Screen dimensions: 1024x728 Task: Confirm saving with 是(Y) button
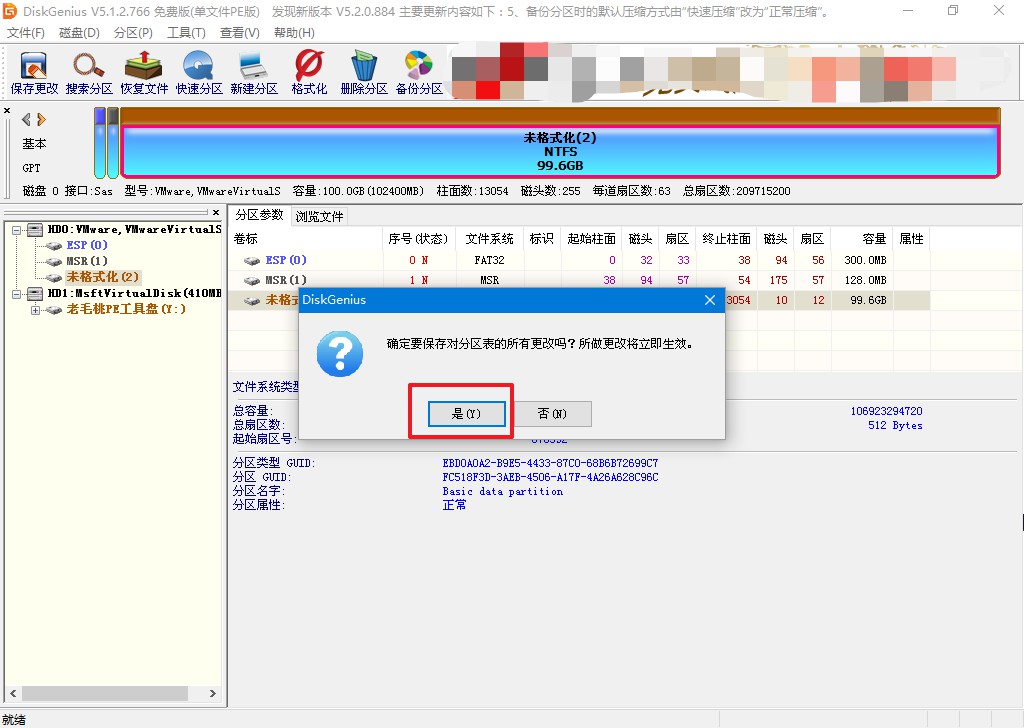(466, 414)
